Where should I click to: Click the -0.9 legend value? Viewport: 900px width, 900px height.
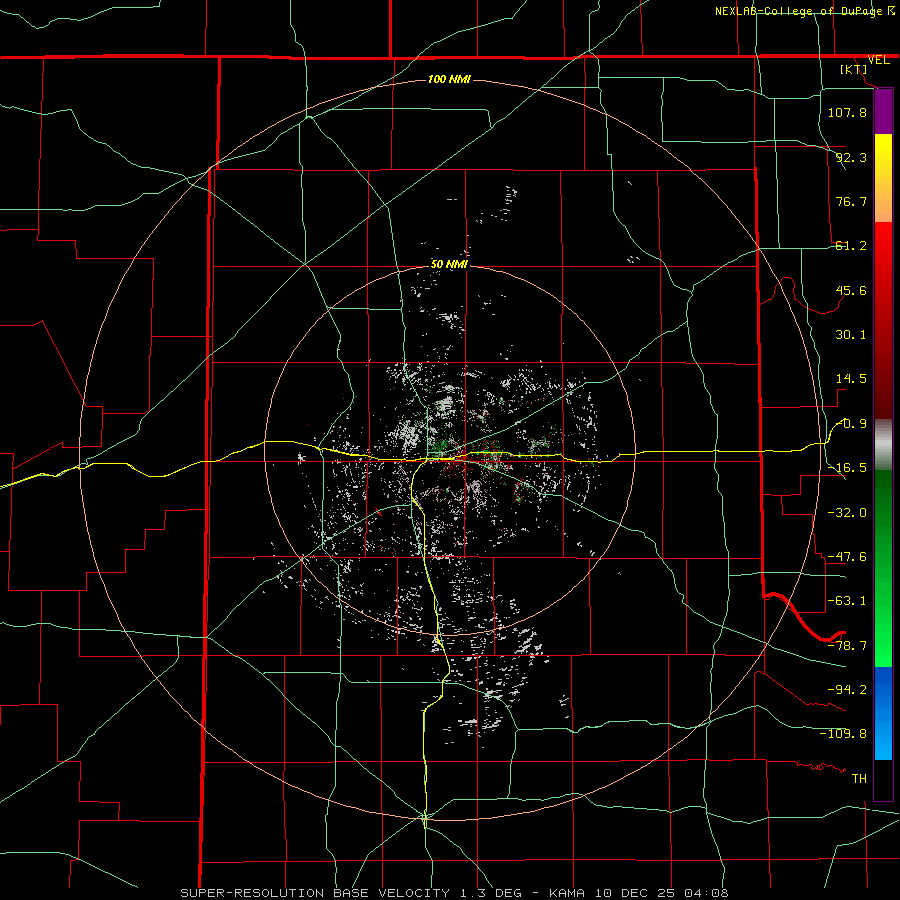click(851, 424)
